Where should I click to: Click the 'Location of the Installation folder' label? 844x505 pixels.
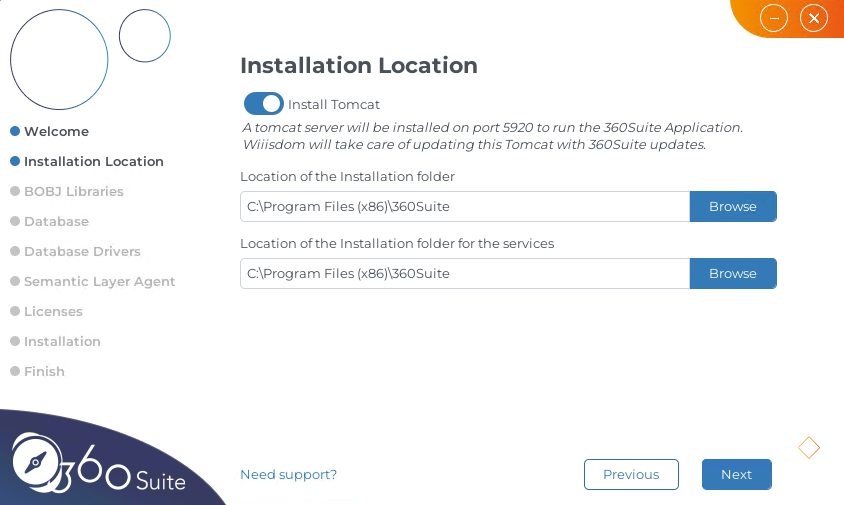347,177
